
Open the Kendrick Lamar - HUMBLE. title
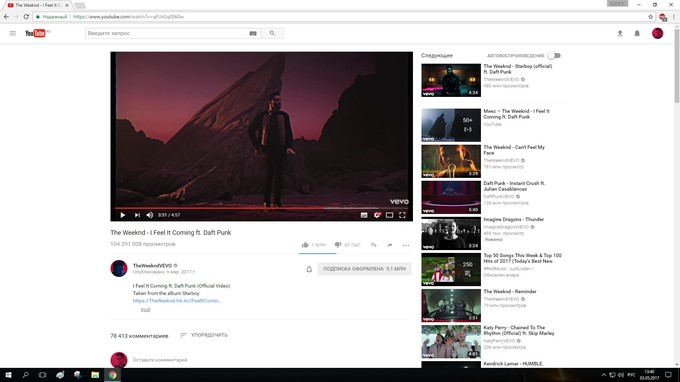(x=513, y=364)
